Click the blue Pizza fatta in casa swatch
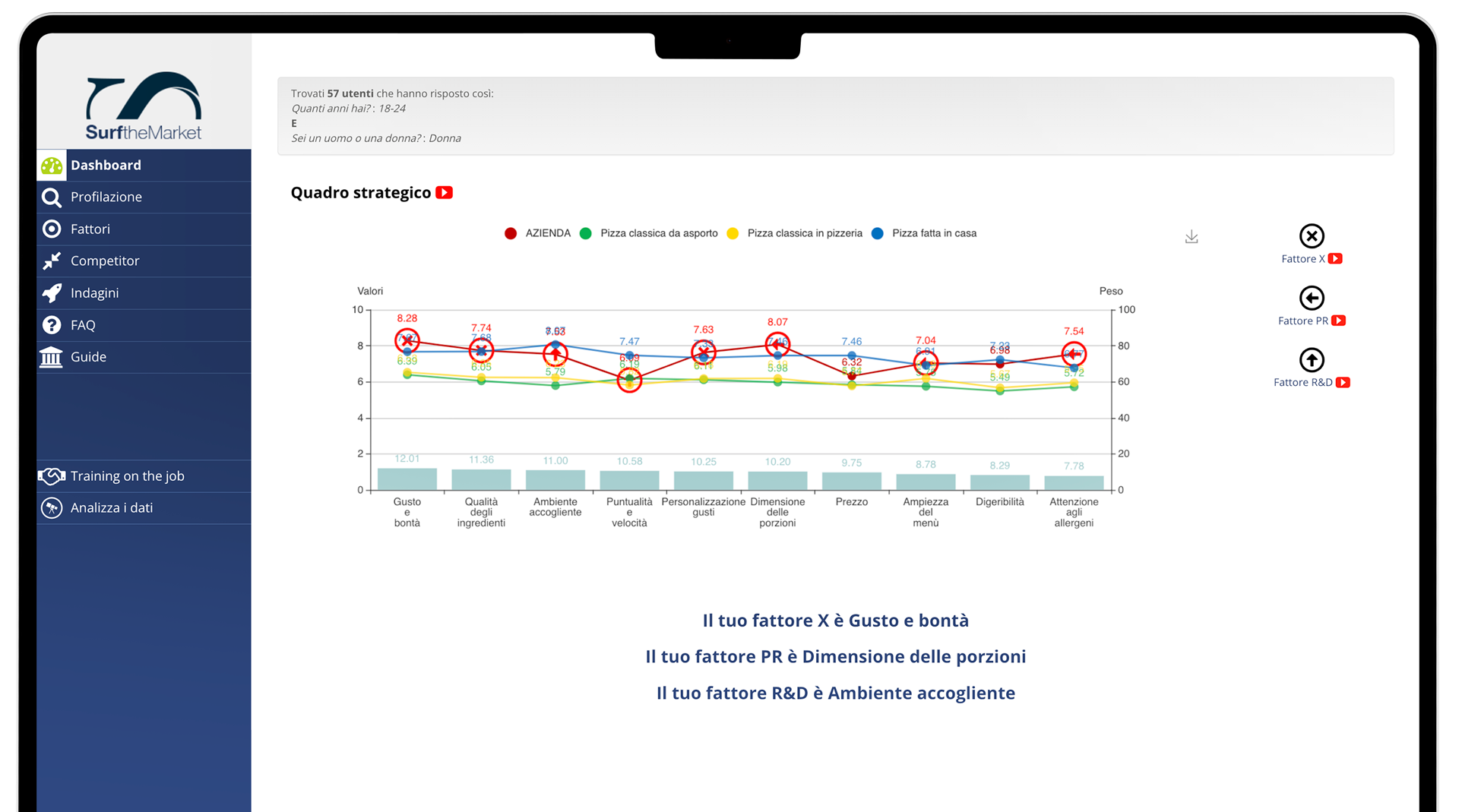1459x812 pixels. pyautogui.click(x=878, y=233)
